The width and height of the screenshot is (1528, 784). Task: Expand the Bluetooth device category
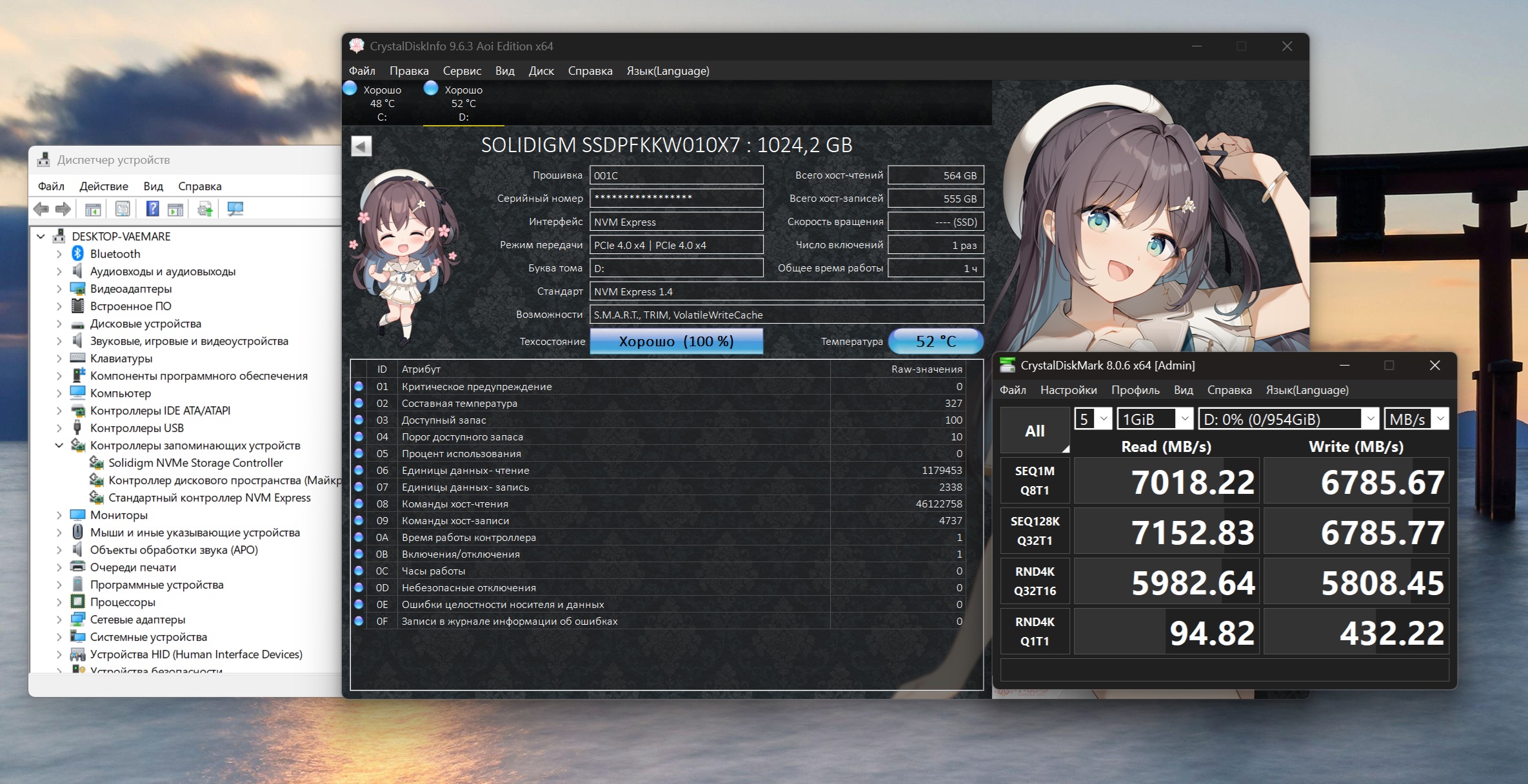pyautogui.click(x=59, y=254)
